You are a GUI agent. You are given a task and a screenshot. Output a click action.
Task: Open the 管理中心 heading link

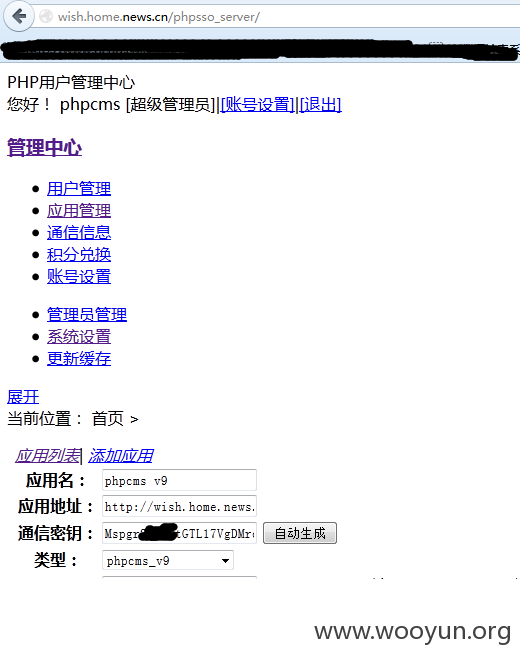click(45, 148)
